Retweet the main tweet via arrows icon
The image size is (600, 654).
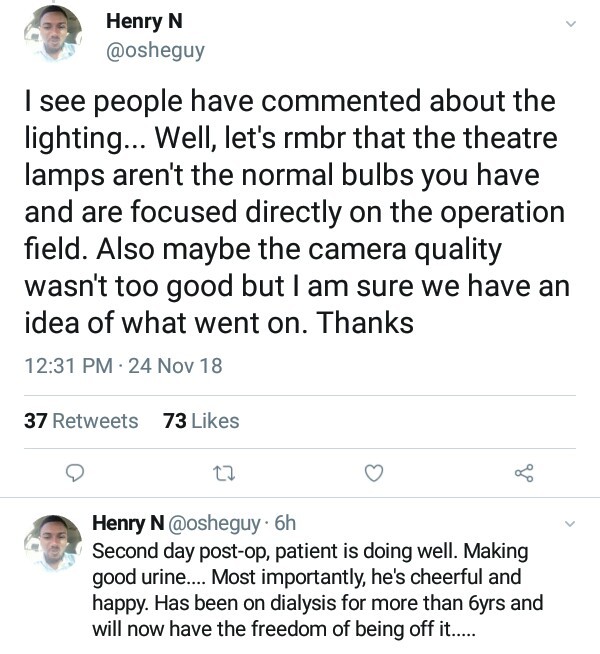point(225,473)
